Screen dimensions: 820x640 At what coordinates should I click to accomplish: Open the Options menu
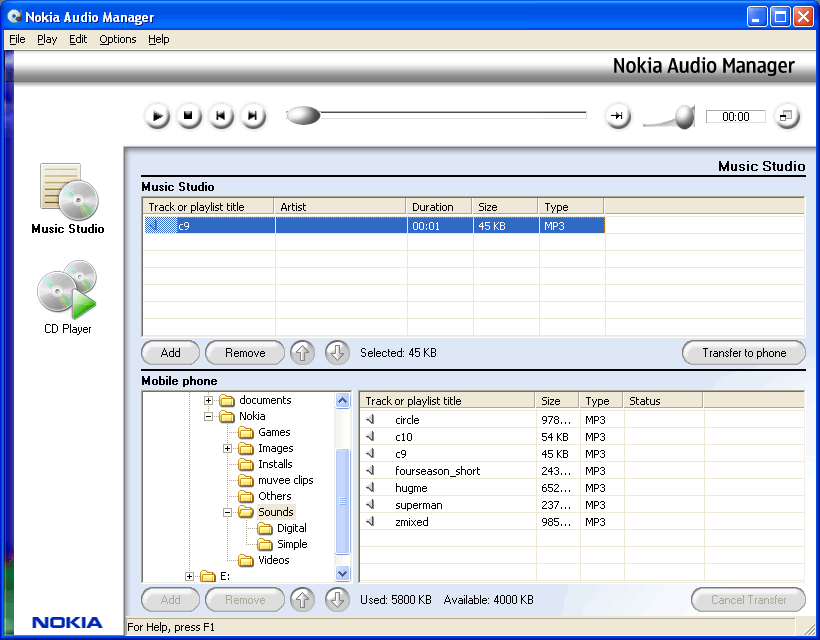click(118, 40)
